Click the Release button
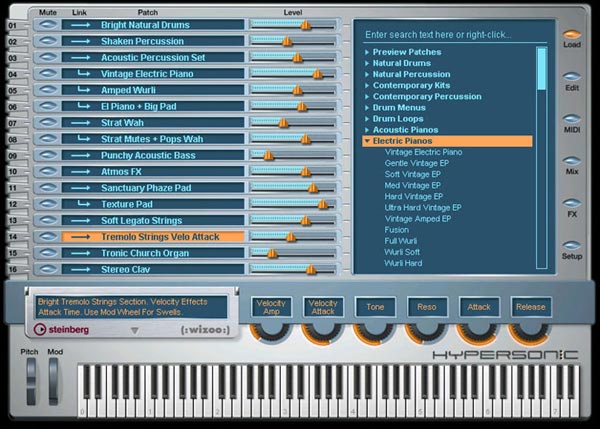This screenshot has width=600, height=429. tap(530, 307)
